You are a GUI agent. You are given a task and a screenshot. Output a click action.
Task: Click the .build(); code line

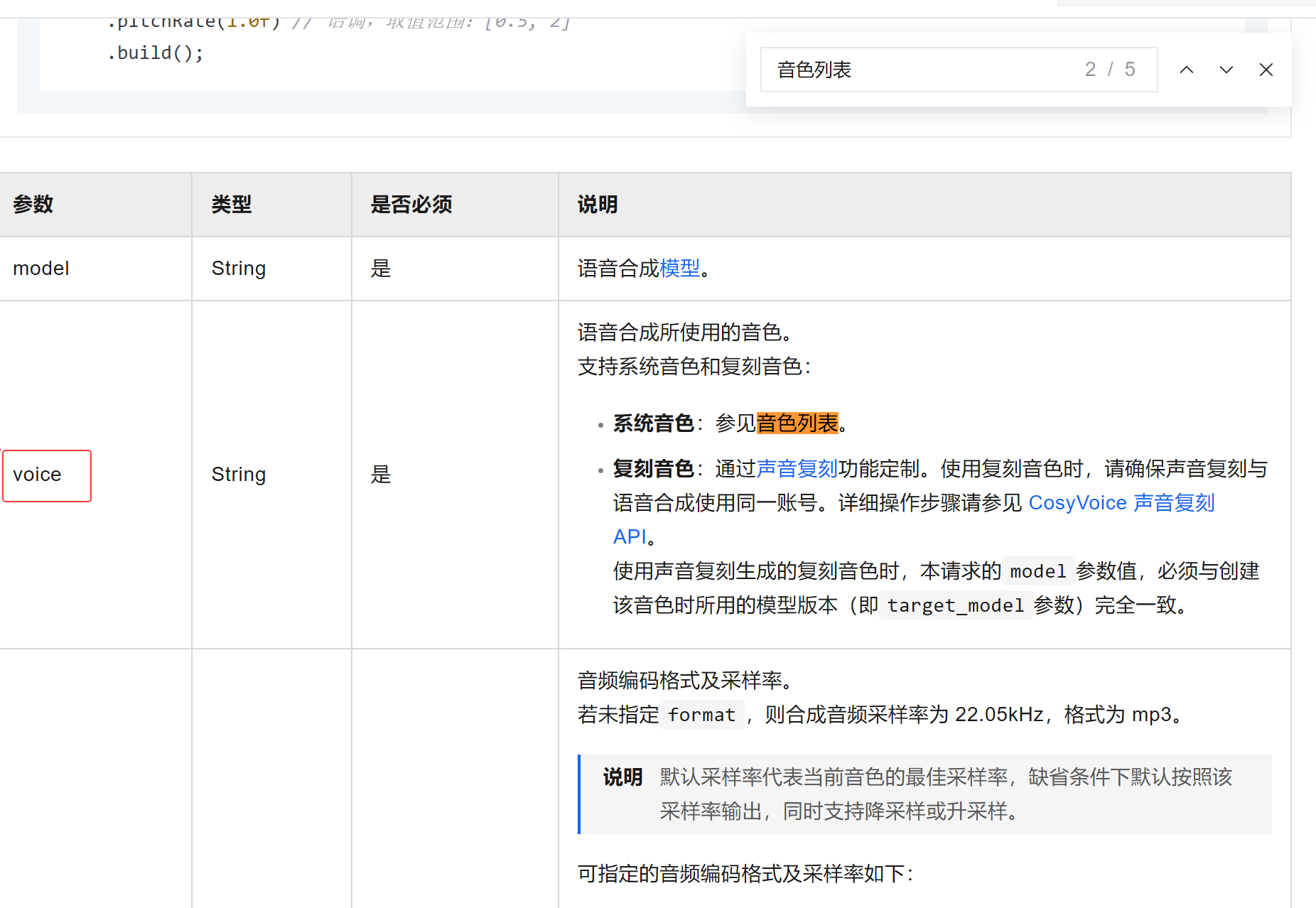pyautogui.click(x=155, y=53)
